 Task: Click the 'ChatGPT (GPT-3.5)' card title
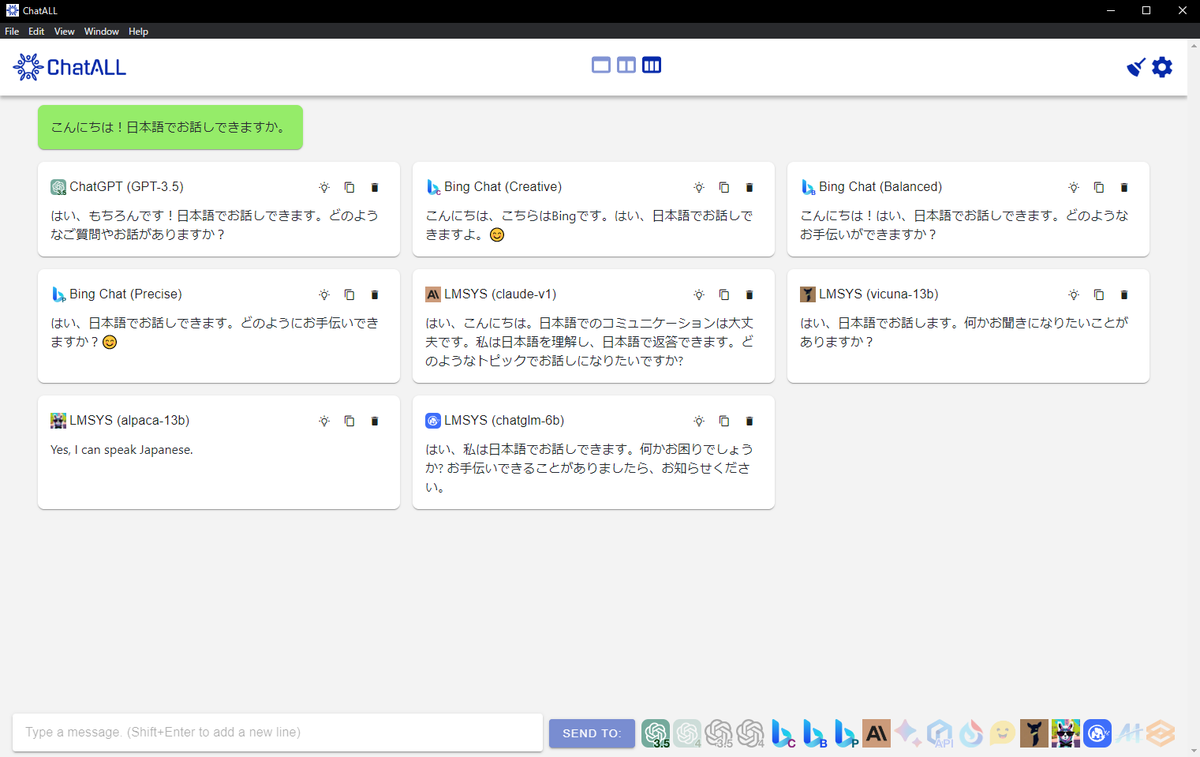(126, 187)
